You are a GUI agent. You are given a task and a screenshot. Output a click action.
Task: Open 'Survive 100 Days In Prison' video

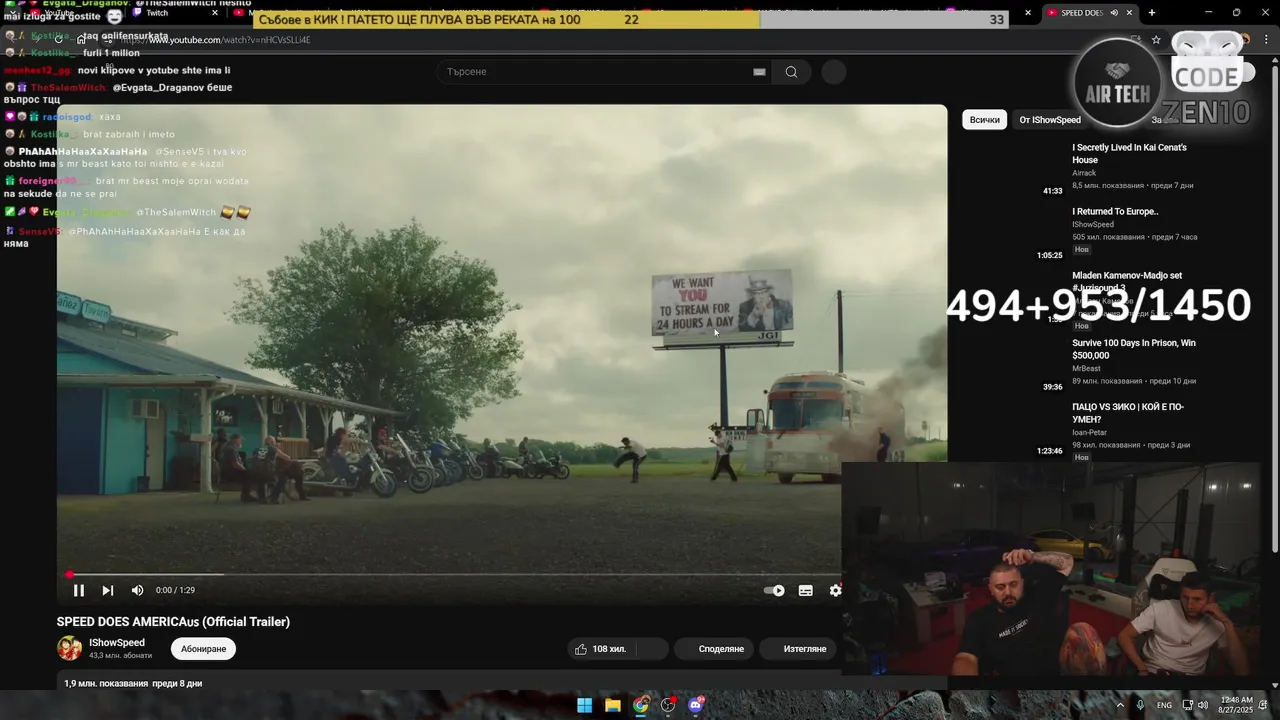tap(1133, 349)
